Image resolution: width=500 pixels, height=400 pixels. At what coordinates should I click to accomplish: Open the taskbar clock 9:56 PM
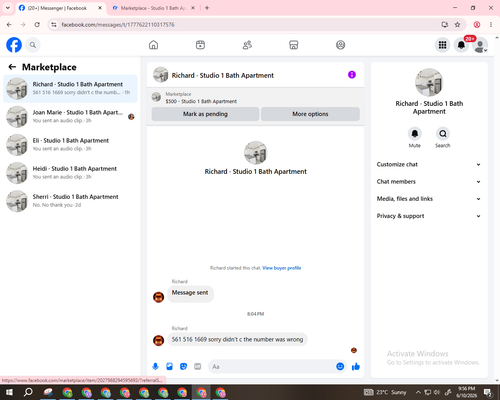tap(466, 392)
